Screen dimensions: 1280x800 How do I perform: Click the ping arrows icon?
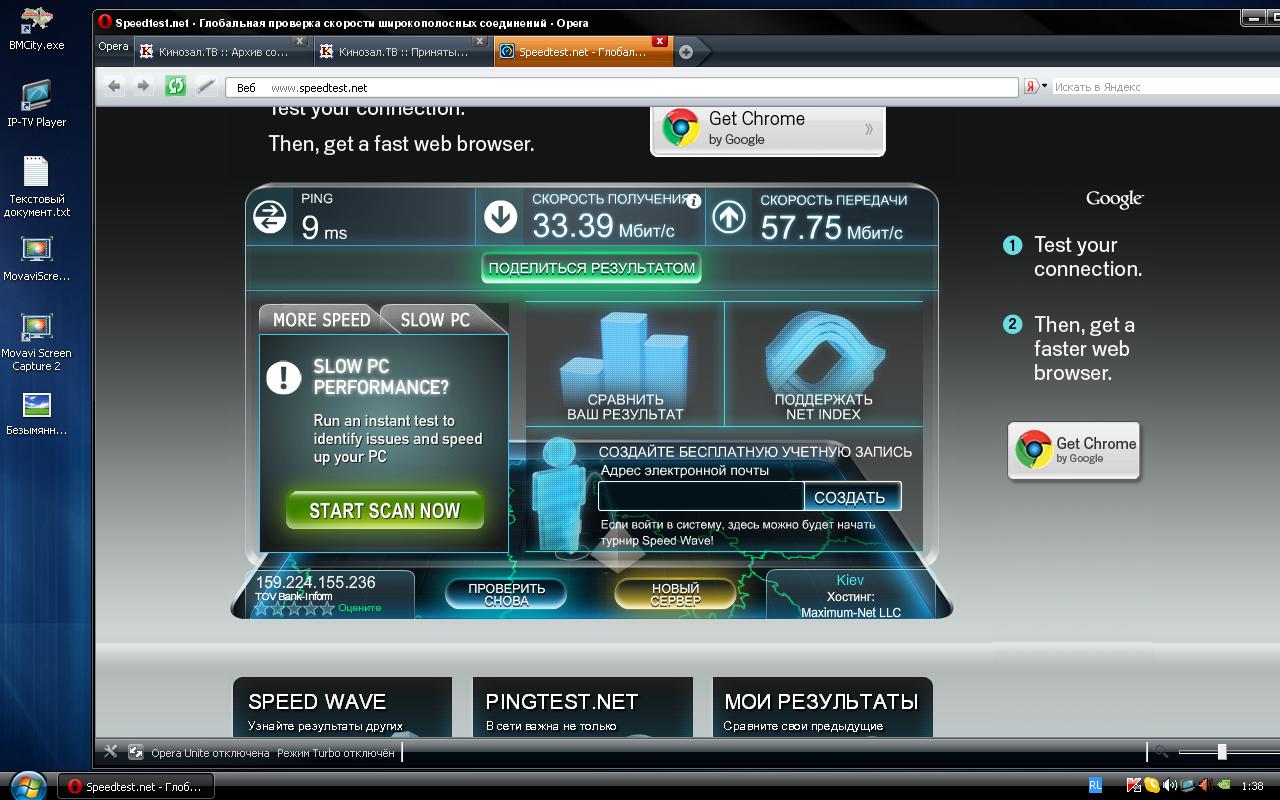point(270,216)
